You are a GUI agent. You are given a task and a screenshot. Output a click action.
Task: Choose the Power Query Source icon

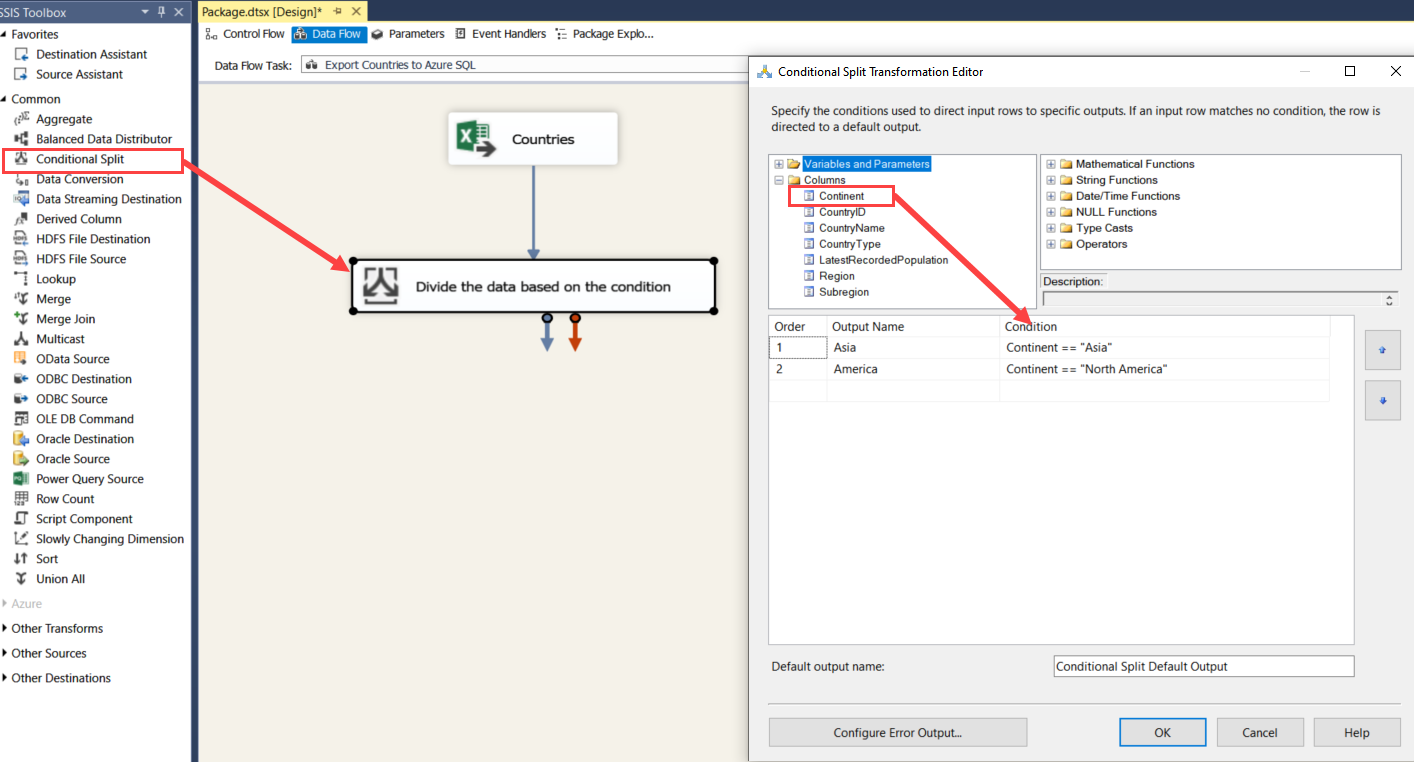pyautogui.click(x=21, y=479)
